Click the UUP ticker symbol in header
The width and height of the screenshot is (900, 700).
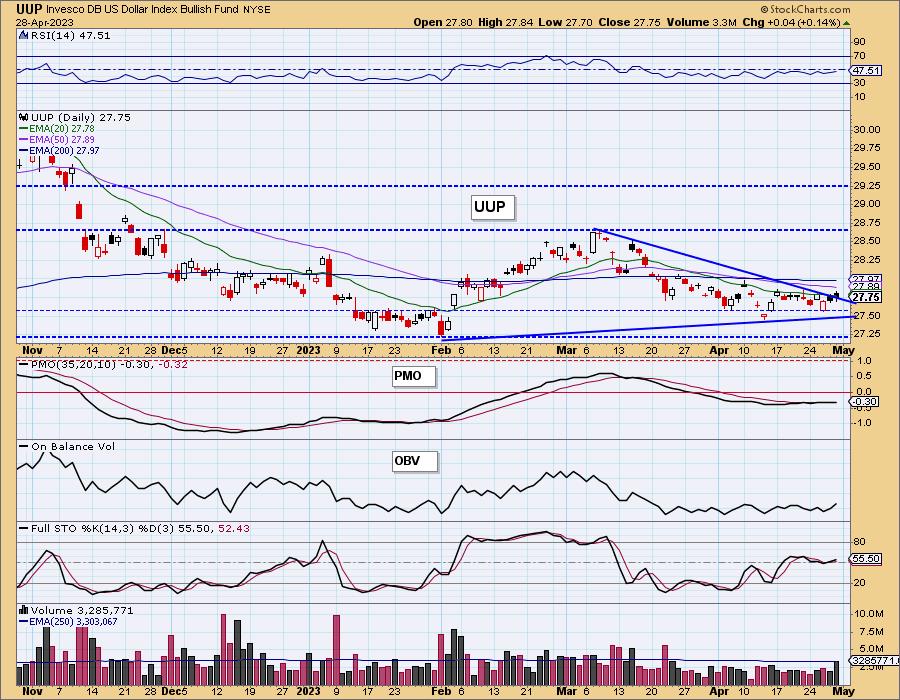(29, 9)
